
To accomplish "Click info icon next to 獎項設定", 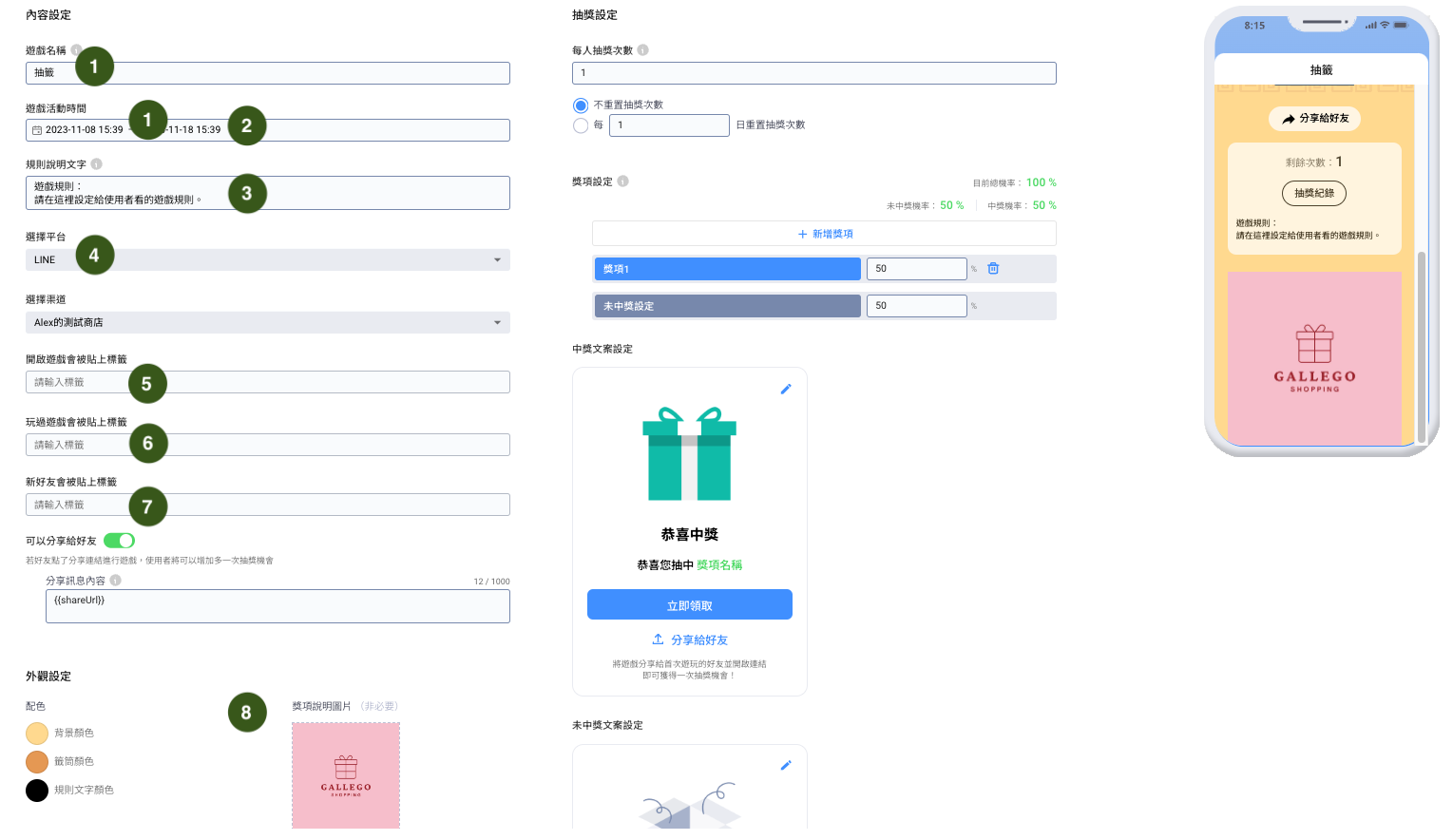I will coord(622,181).
